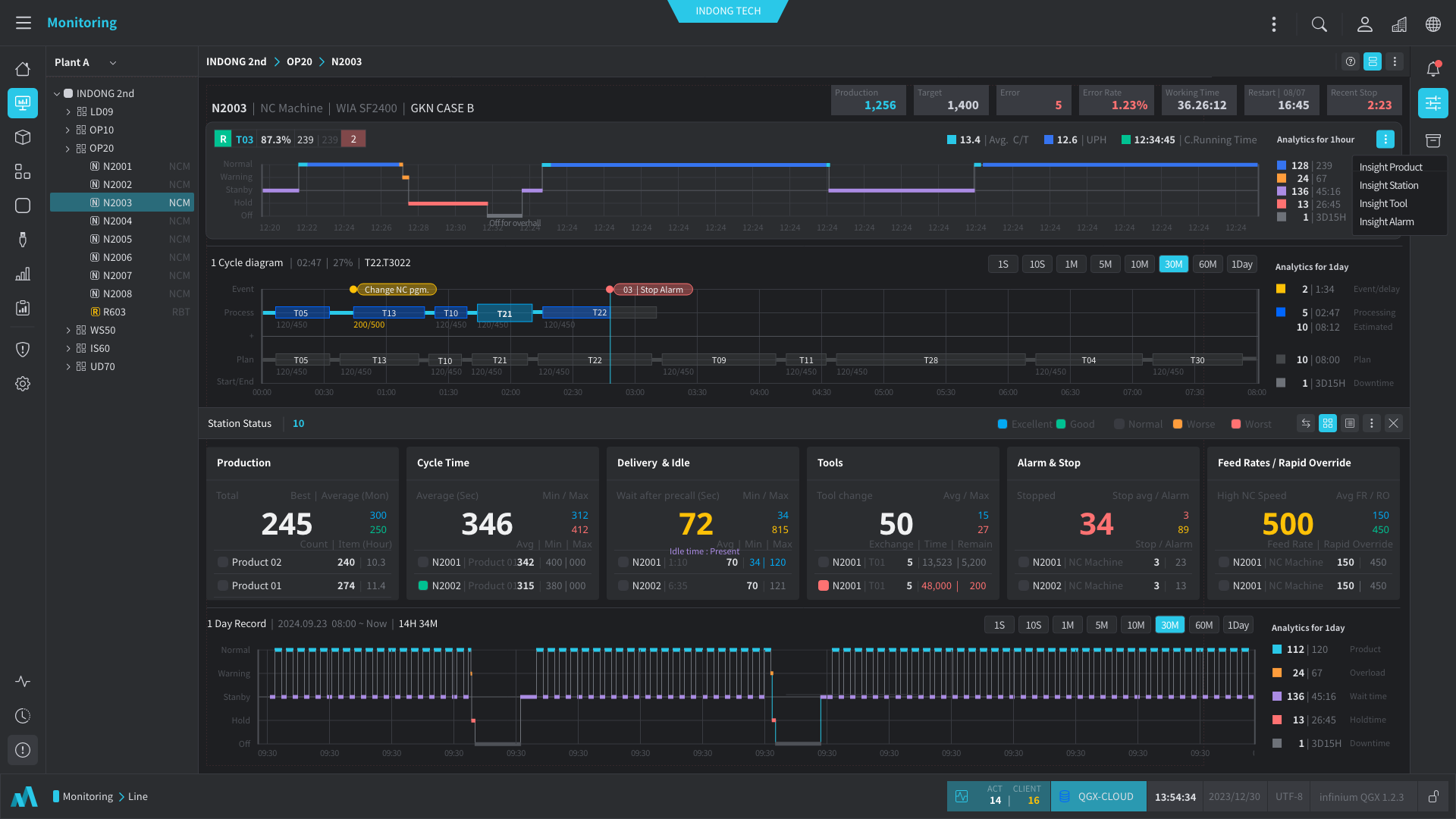Toggle the Normal legend checkbox
Image resolution: width=1456 pixels, height=819 pixels.
pos(1119,424)
